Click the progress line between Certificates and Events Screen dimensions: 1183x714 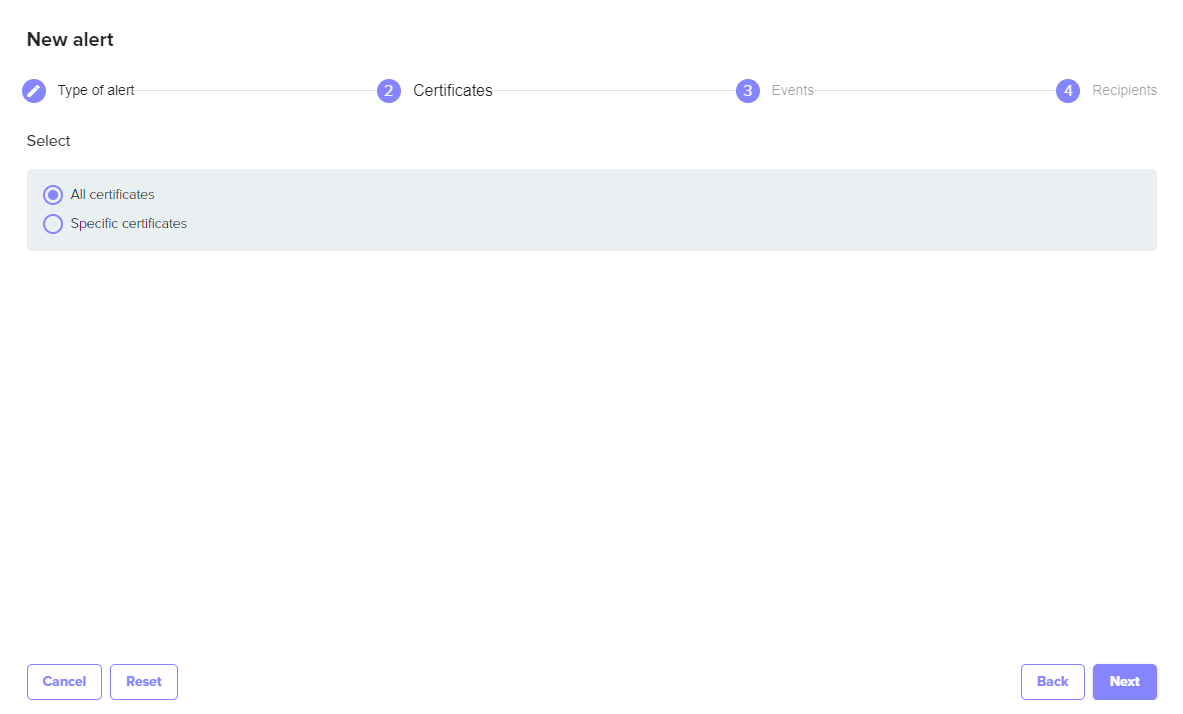[x=614, y=91]
